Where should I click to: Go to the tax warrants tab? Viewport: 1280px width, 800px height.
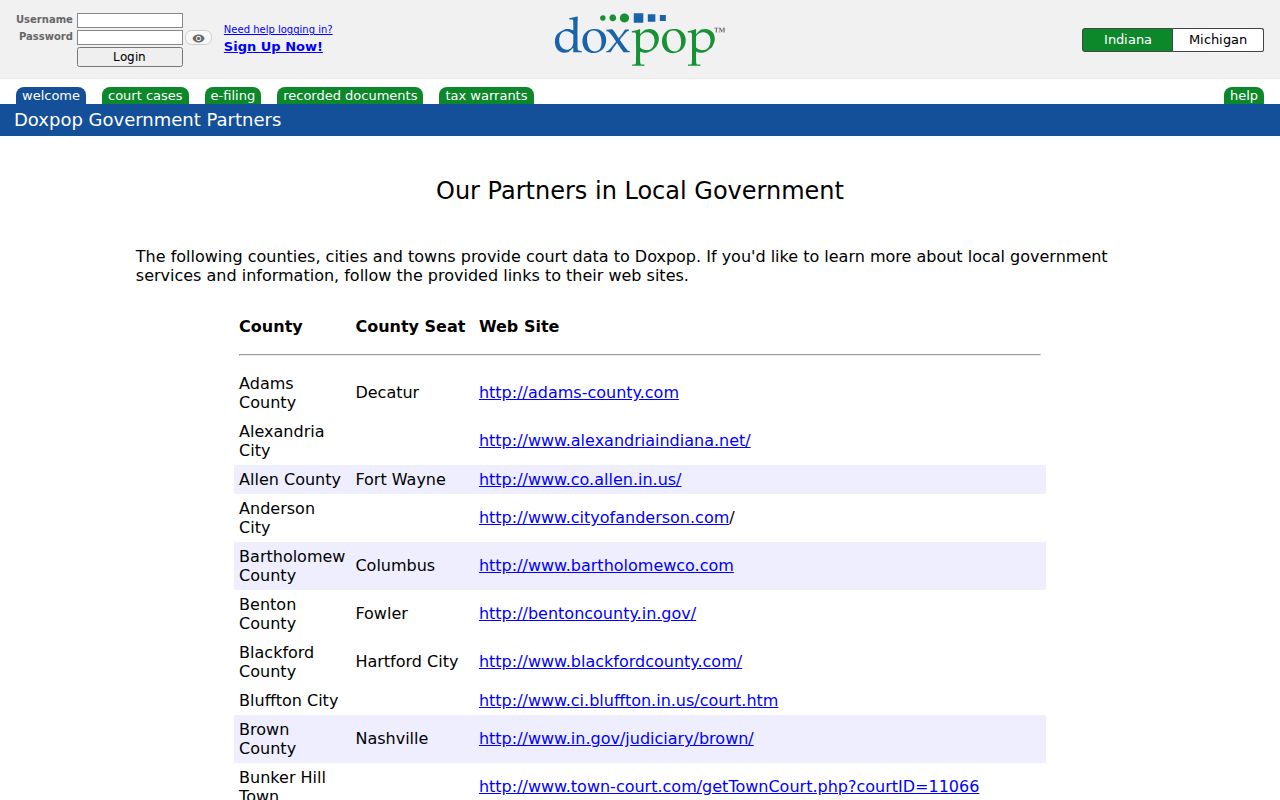(x=486, y=96)
